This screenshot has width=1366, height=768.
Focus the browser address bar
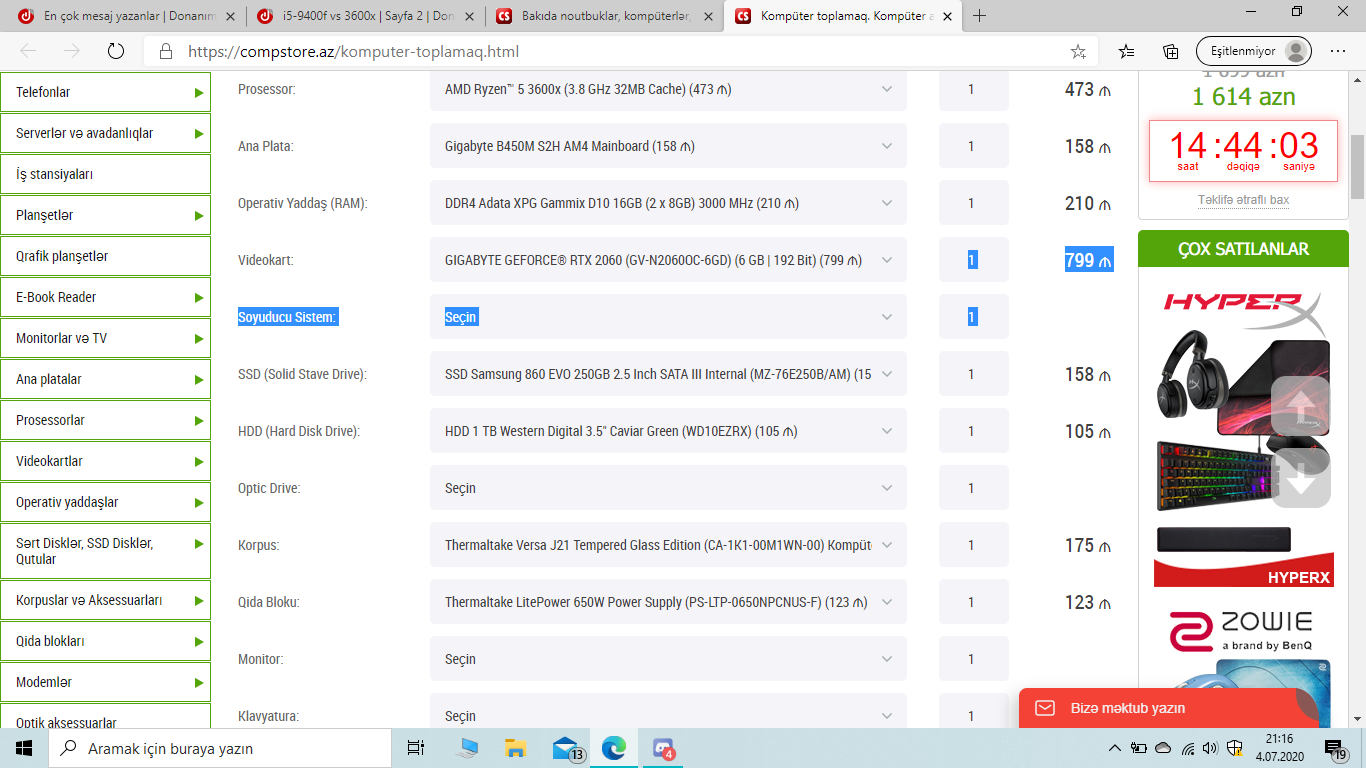(x=620, y=51)
